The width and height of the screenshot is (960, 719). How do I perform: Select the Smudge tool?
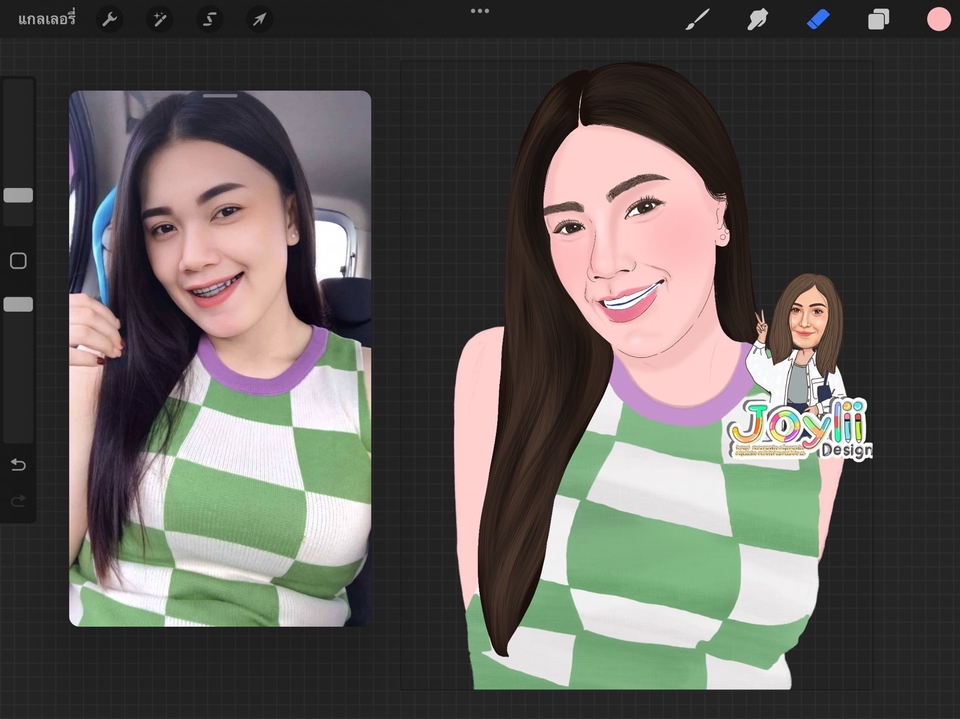[758, 19]
